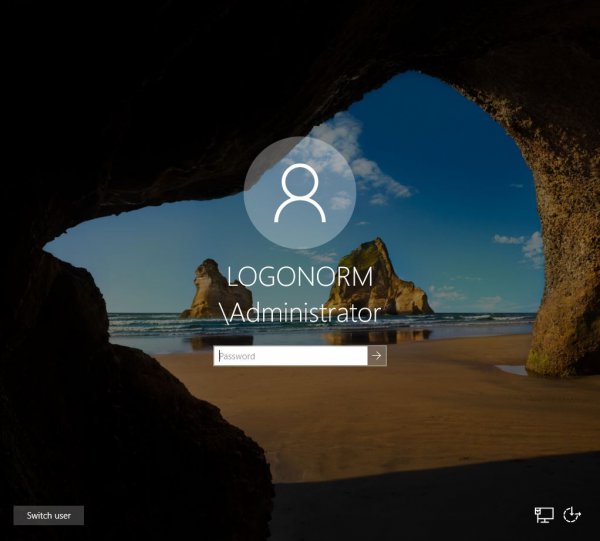Click the Switch user button
600x541 pixels.
(x=49, y=515)
